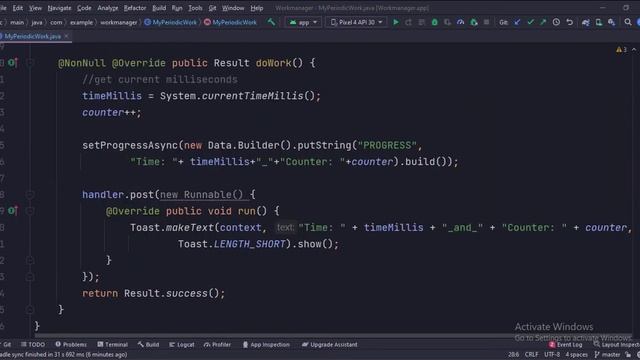Click Apply Code Changes icon
640x360 pixels.
point(421,22)
